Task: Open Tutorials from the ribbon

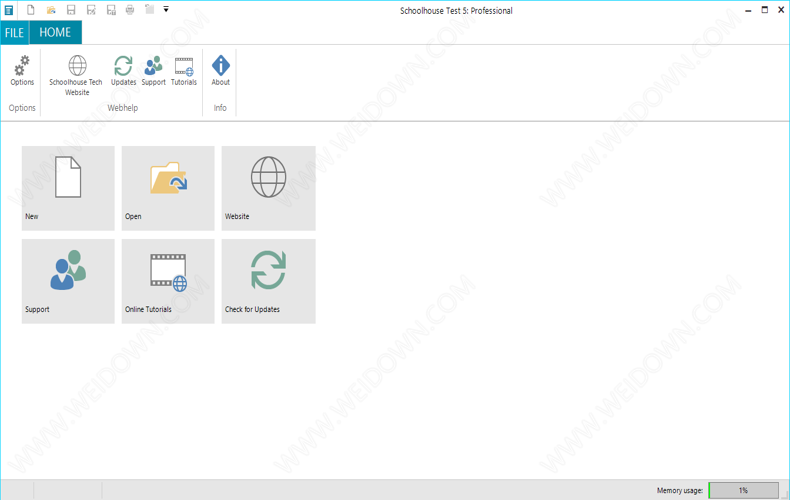Action: [x=184, y=70]
